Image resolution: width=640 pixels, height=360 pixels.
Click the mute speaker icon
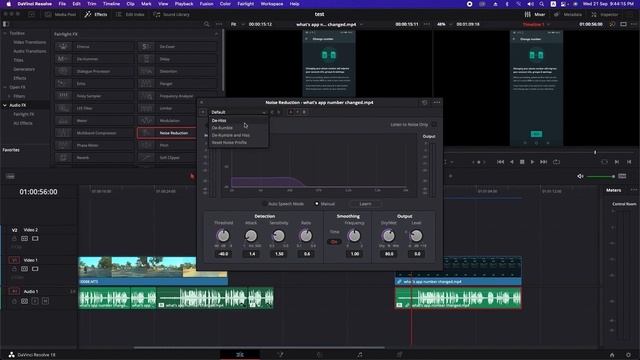click(580, 176)
